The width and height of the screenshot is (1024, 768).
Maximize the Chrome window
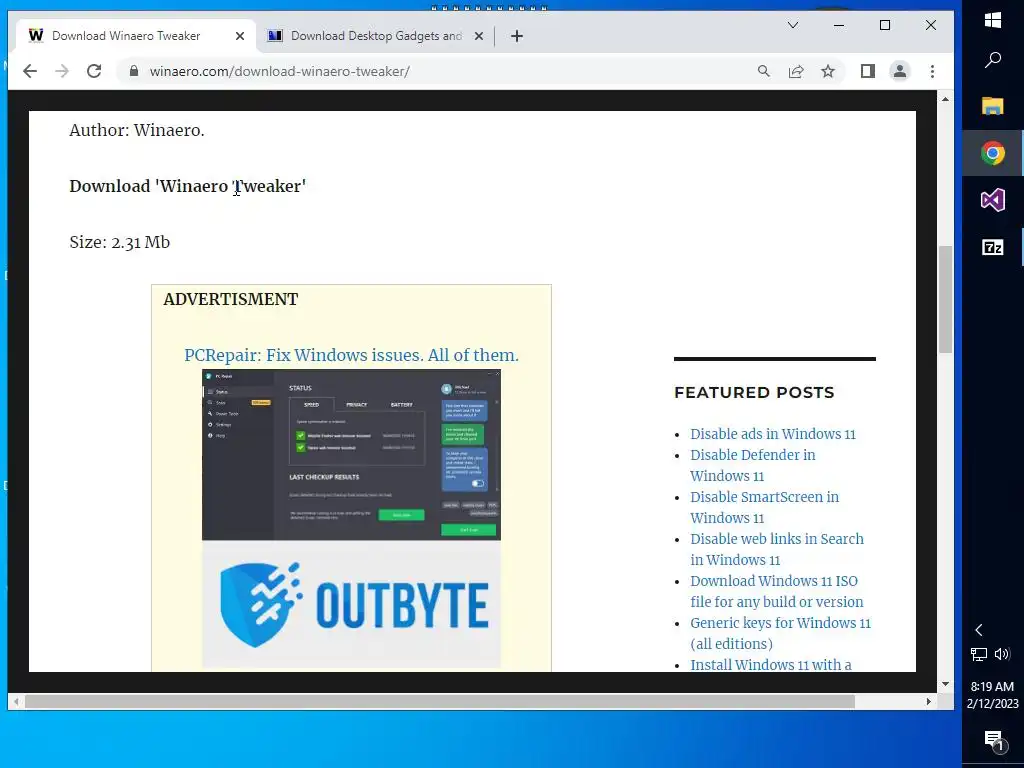[885, 25]
